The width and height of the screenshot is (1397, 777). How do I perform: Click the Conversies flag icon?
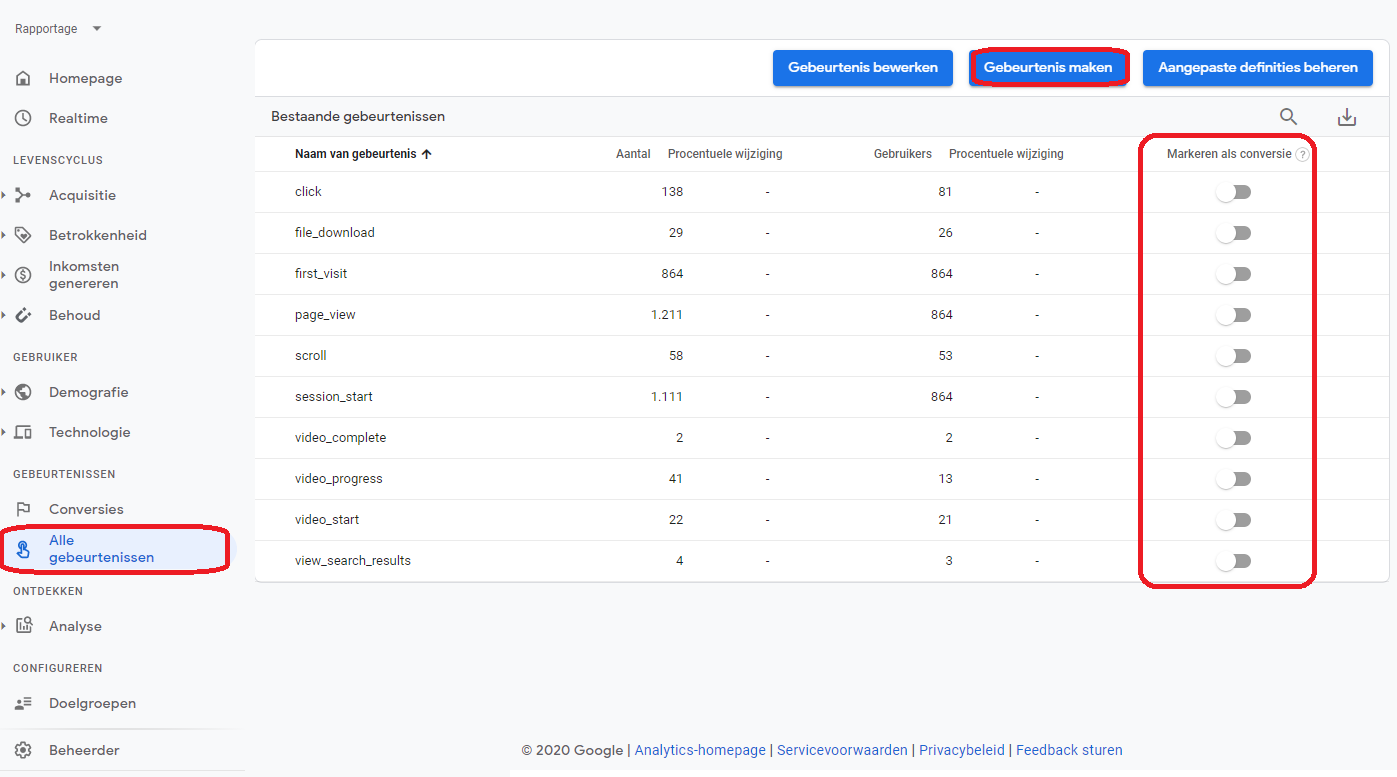point(23,509)
